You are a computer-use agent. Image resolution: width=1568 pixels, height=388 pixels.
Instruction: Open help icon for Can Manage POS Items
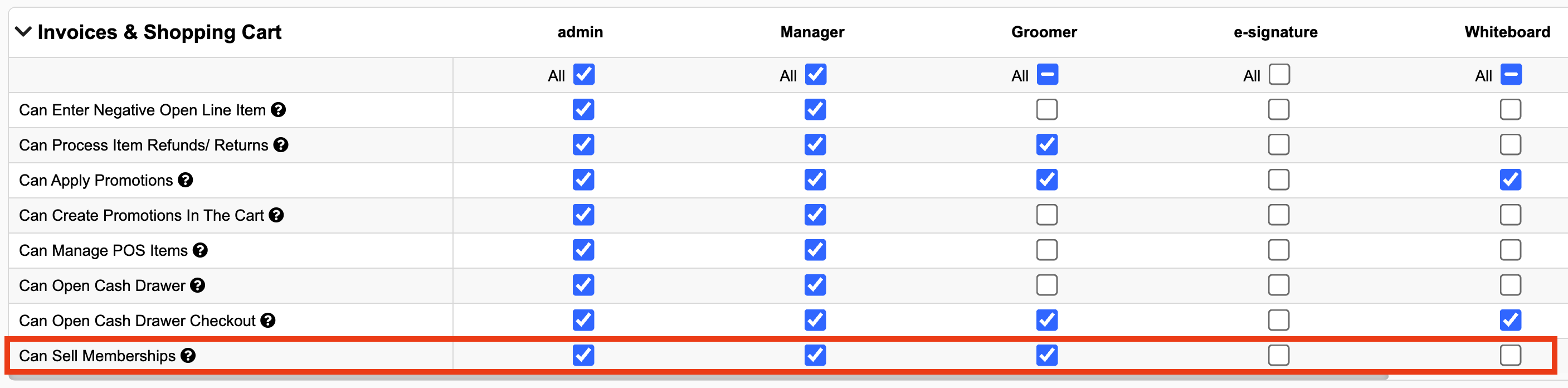200,250
